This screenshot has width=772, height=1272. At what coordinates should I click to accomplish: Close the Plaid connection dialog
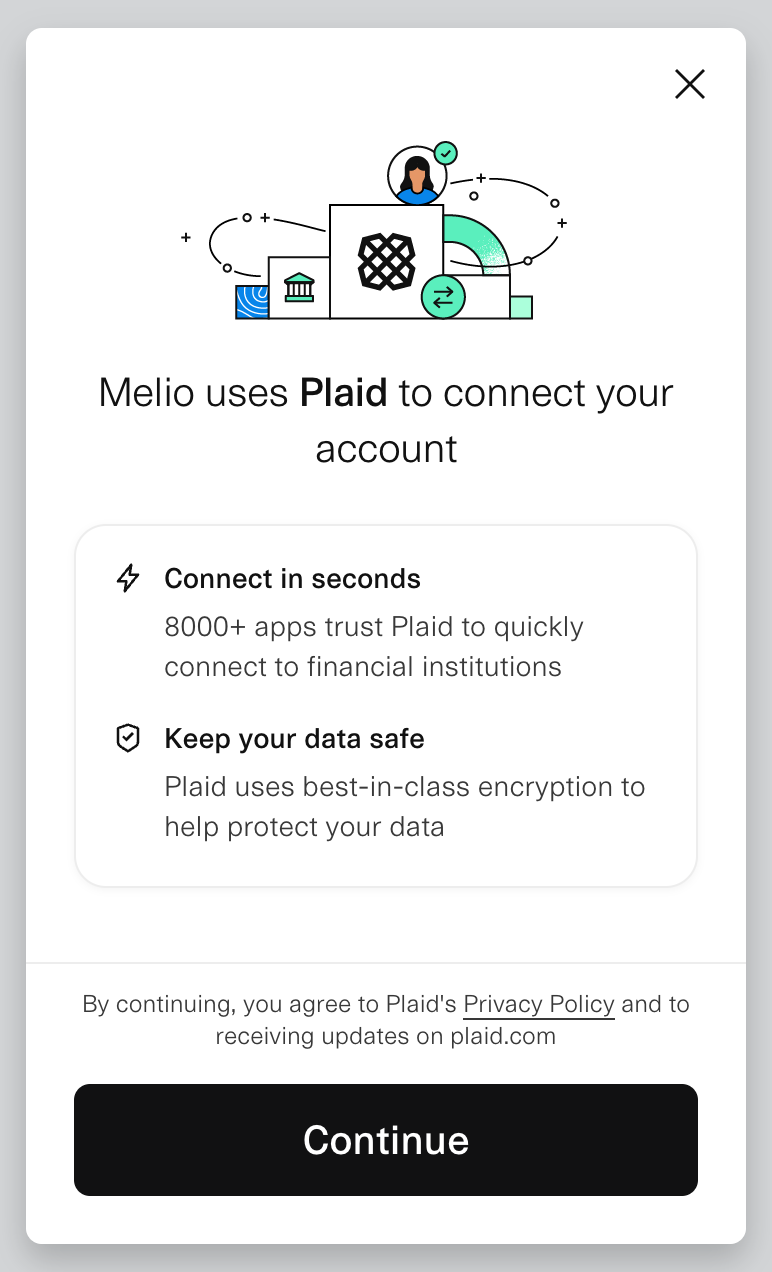click(690, 84)
